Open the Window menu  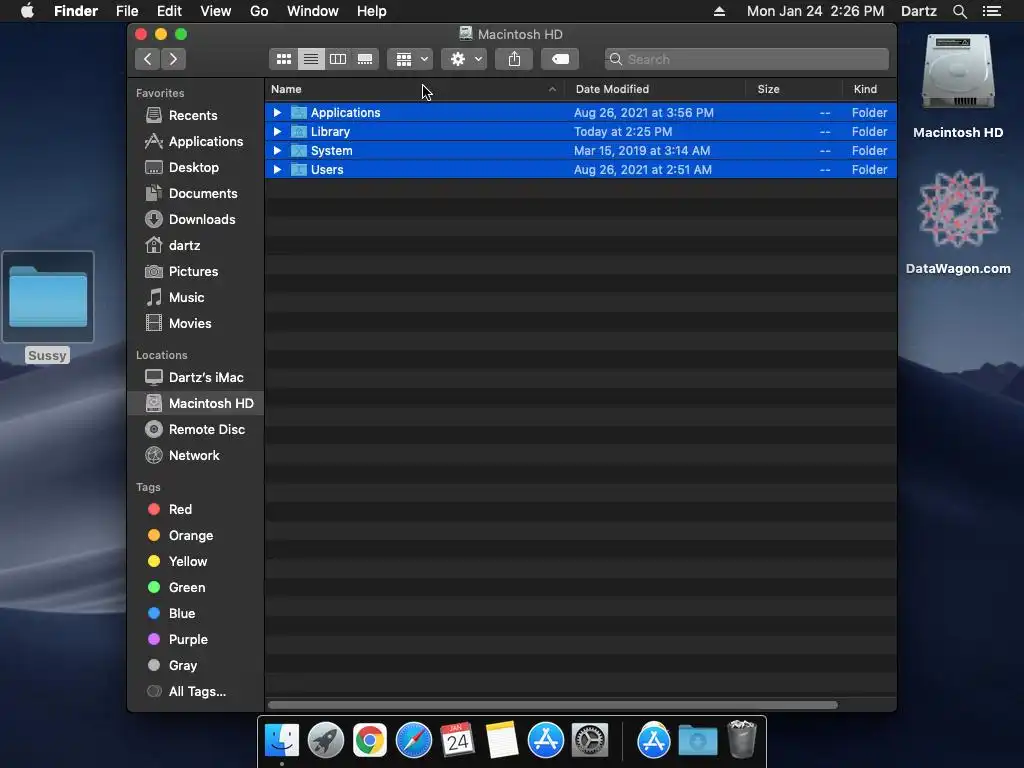313,11
